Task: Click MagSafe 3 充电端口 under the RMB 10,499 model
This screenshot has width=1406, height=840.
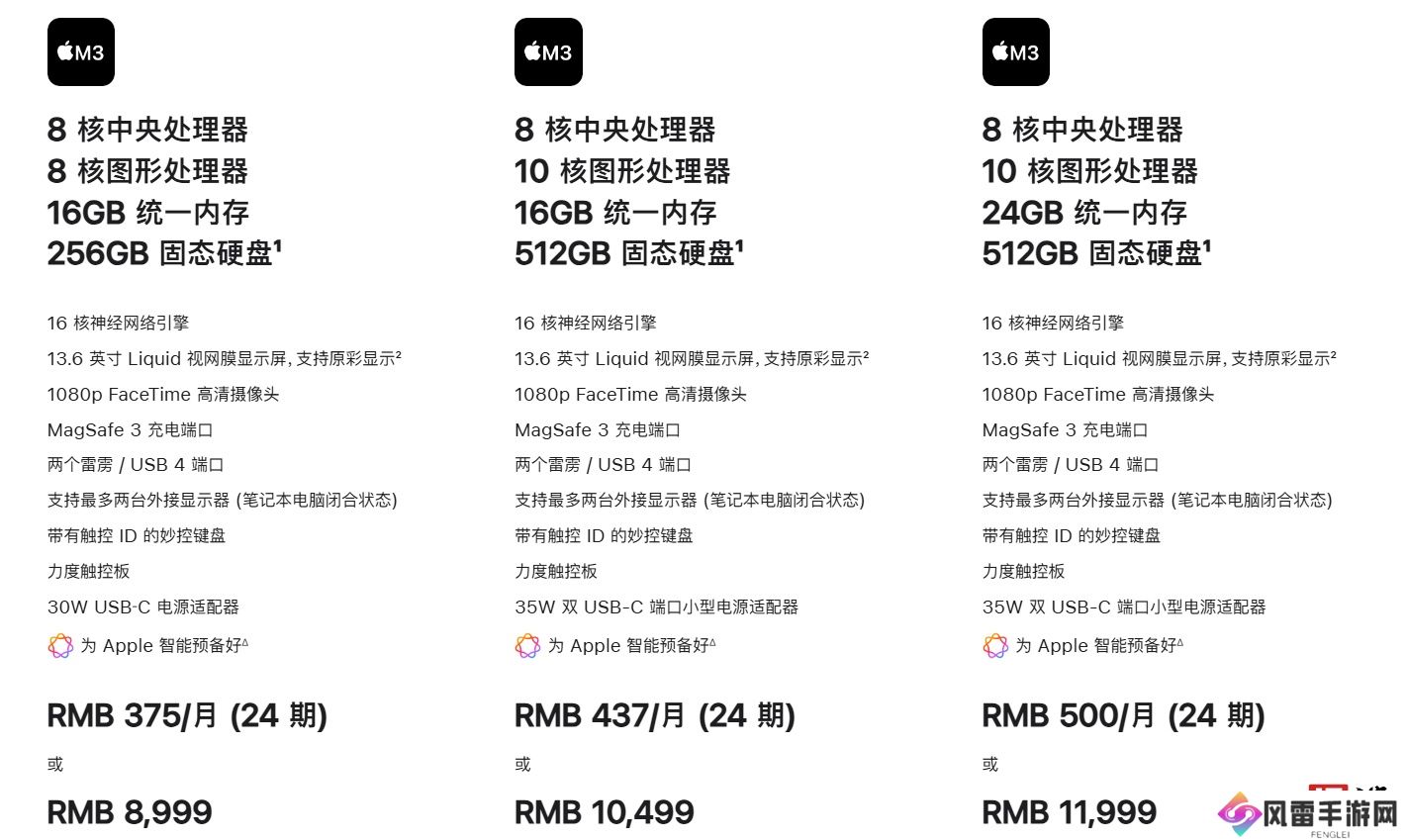Action: pyautogui.click(x=597, y=429)
